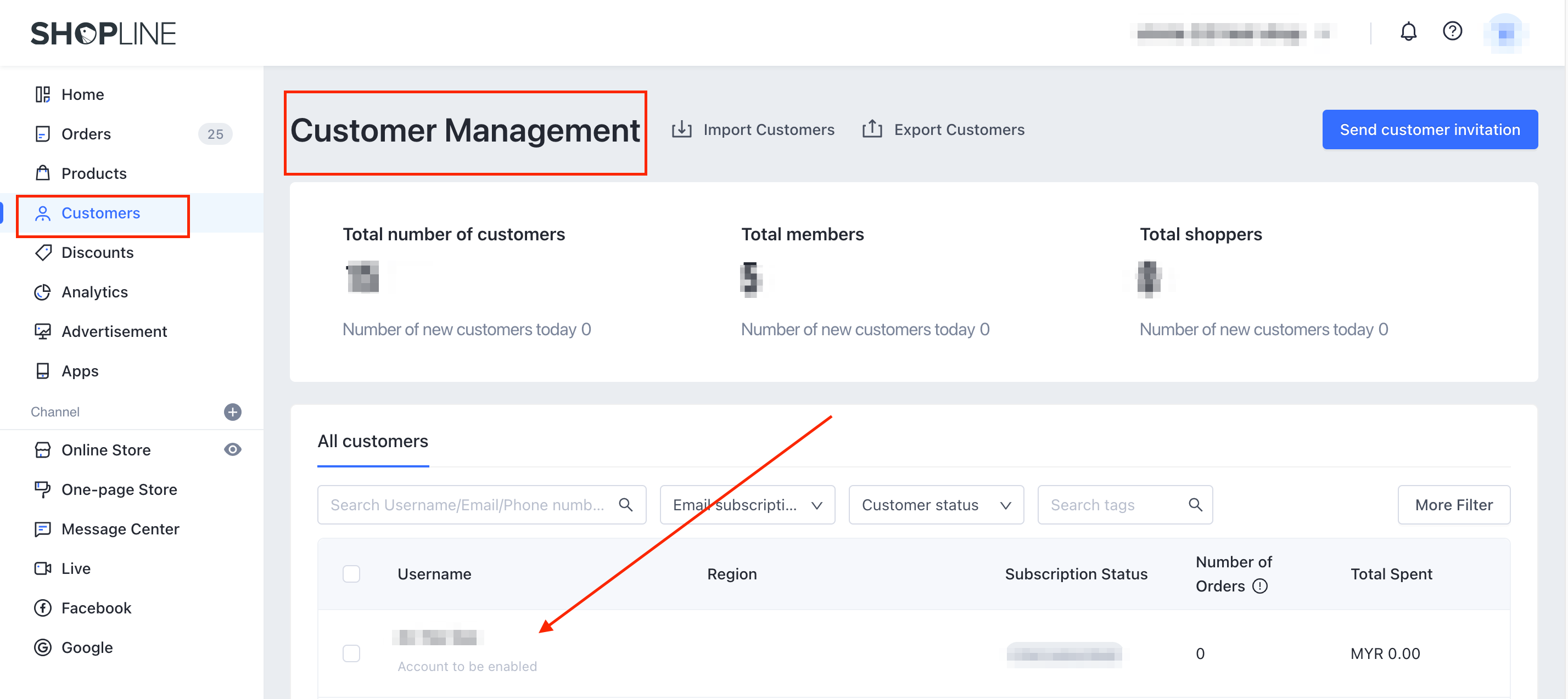Viewport: 1568px width, 699px height.
Task: Click the notifications bell icon
Action: 1408,31
